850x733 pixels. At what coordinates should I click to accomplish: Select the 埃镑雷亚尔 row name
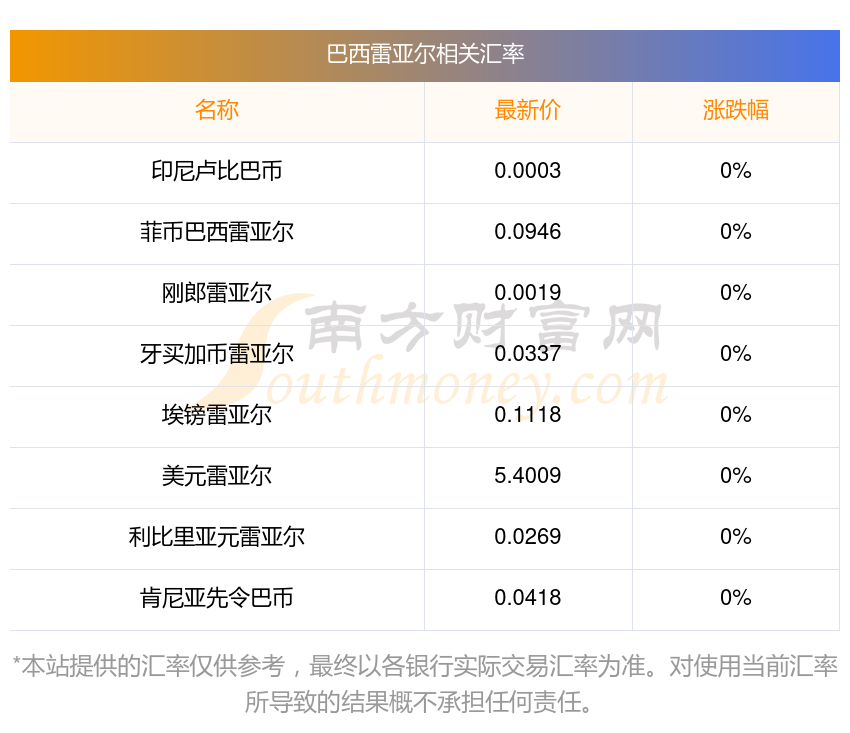coord(217,415)
